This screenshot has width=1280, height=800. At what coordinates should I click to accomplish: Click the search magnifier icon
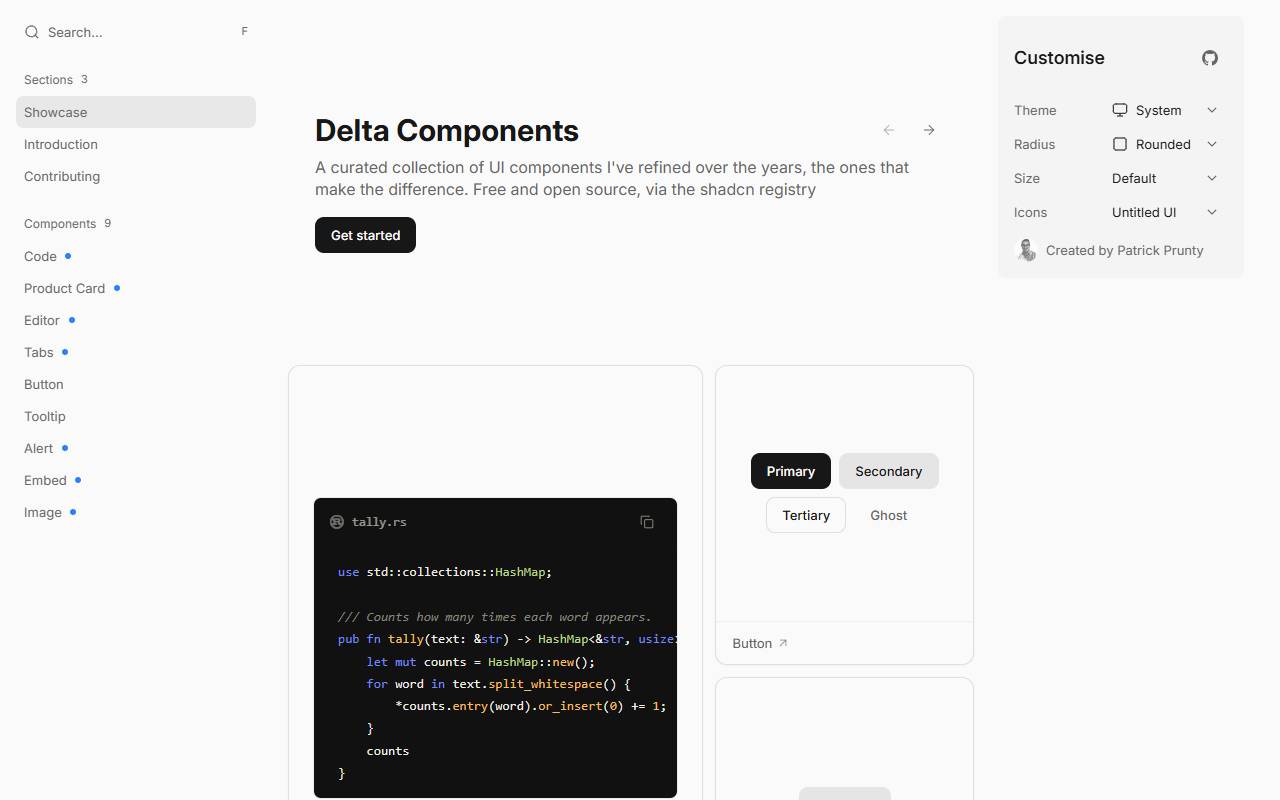[32, 32]
